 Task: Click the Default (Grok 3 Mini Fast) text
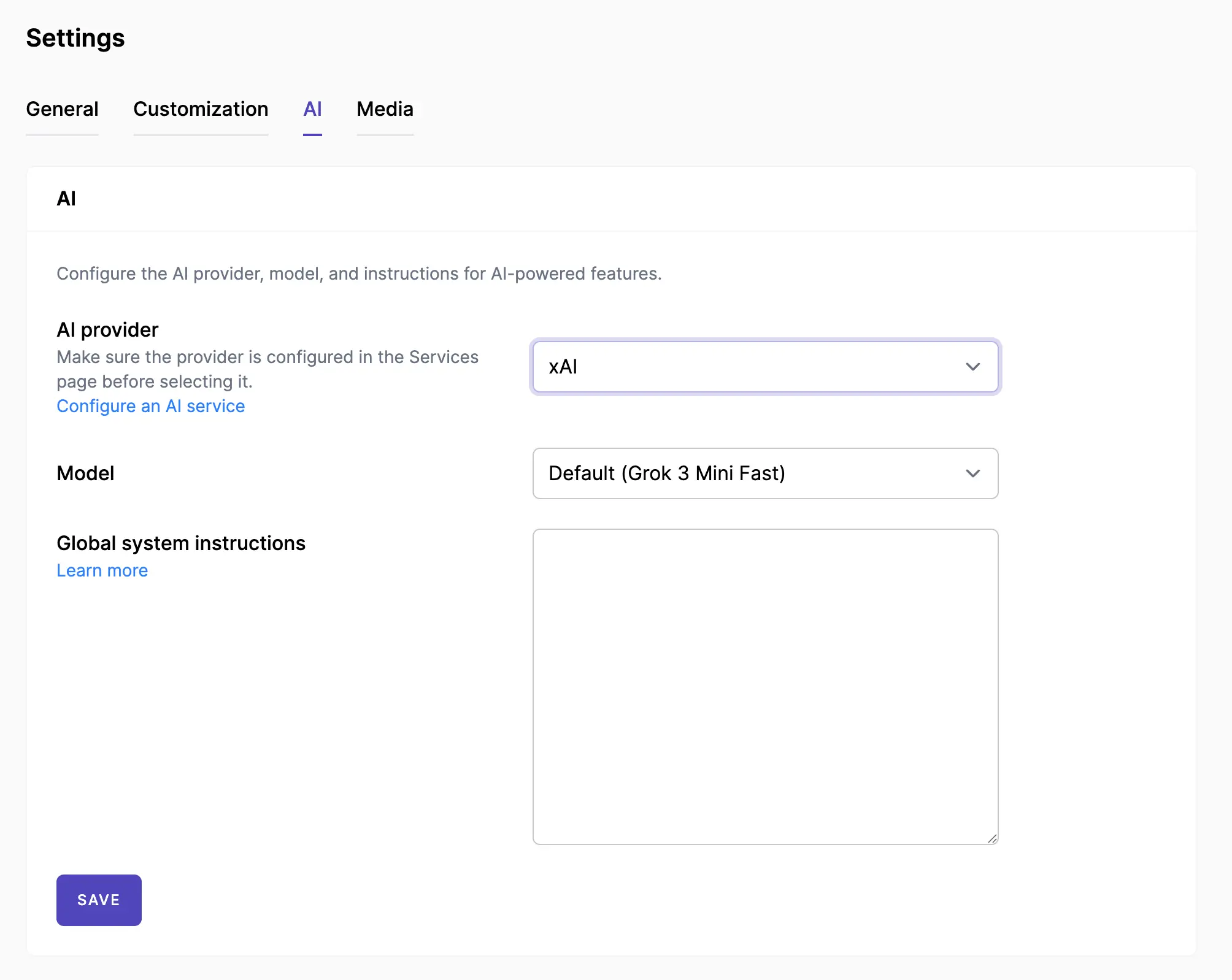click(x=667, y=473)
